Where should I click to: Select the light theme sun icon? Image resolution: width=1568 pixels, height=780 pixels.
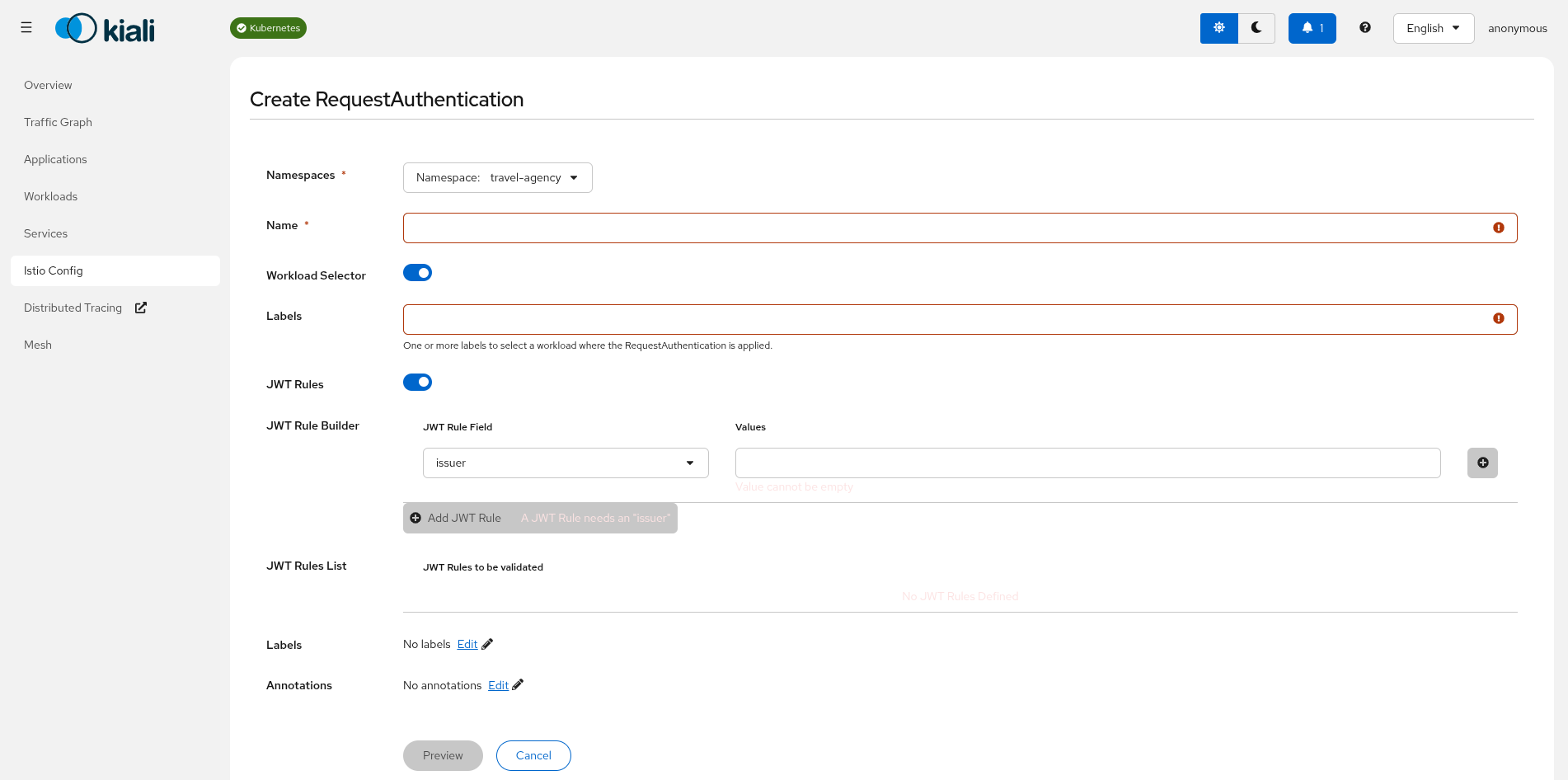(1218, 27)
